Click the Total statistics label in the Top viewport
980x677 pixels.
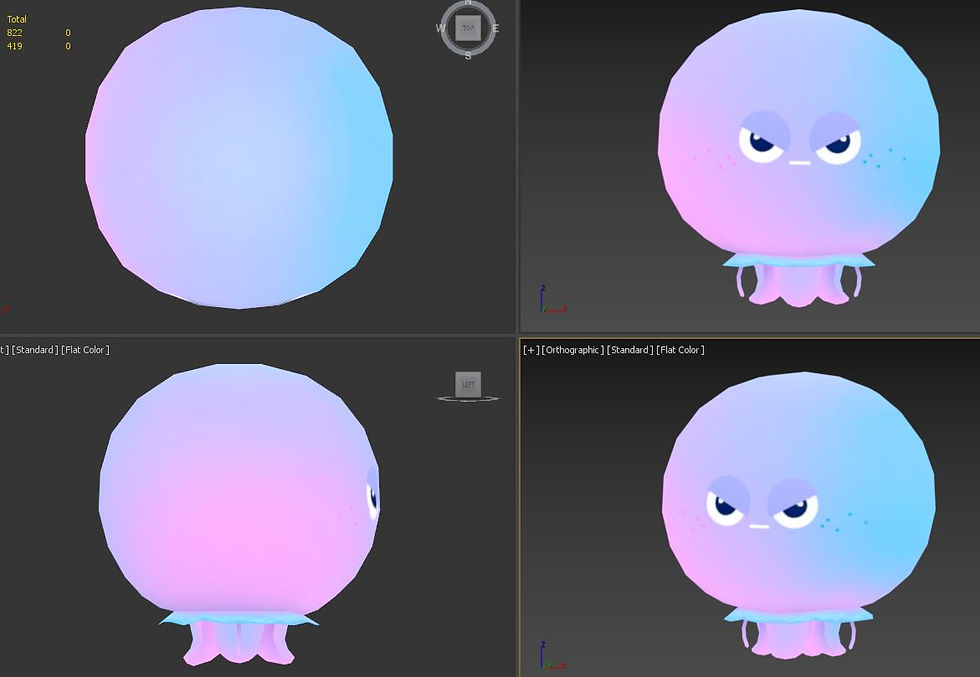pos(17,19)
